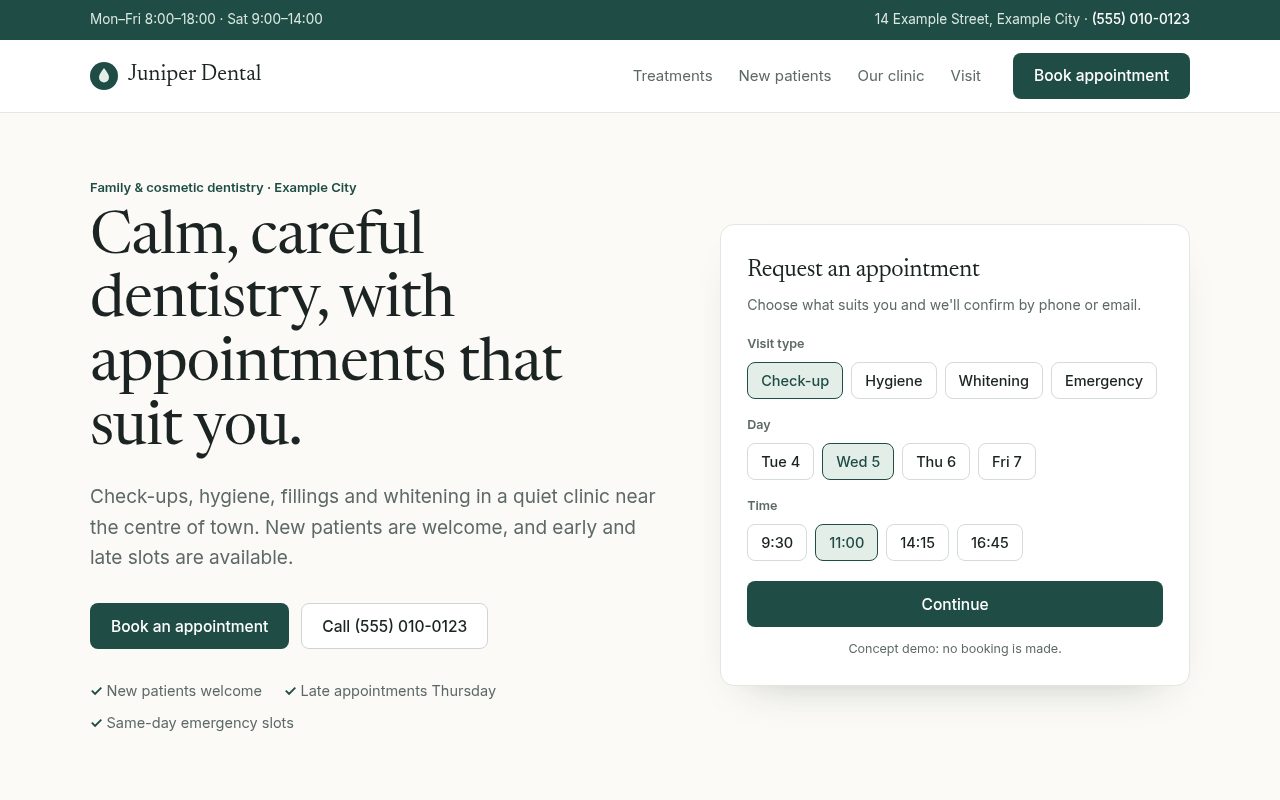1280x800 pixels.
Task: Select Wed 5 as the day
Action: (858, 462)
